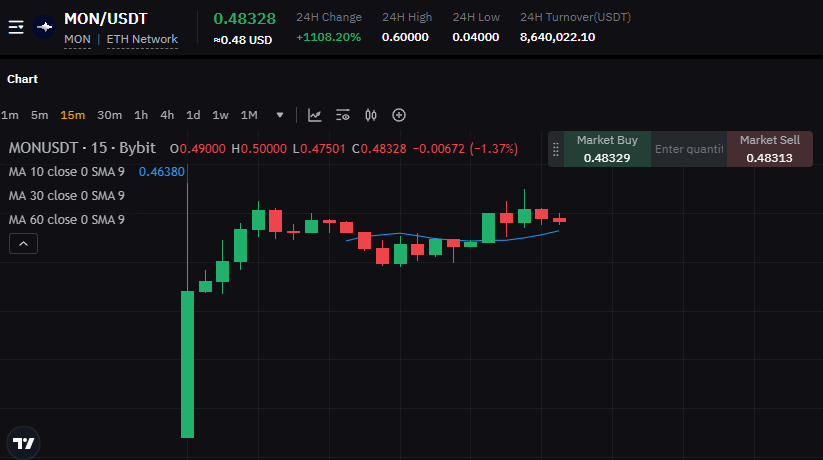823x460 pixels.
Task: Click the turnover value 8,640,022.10
Action: 557,37
